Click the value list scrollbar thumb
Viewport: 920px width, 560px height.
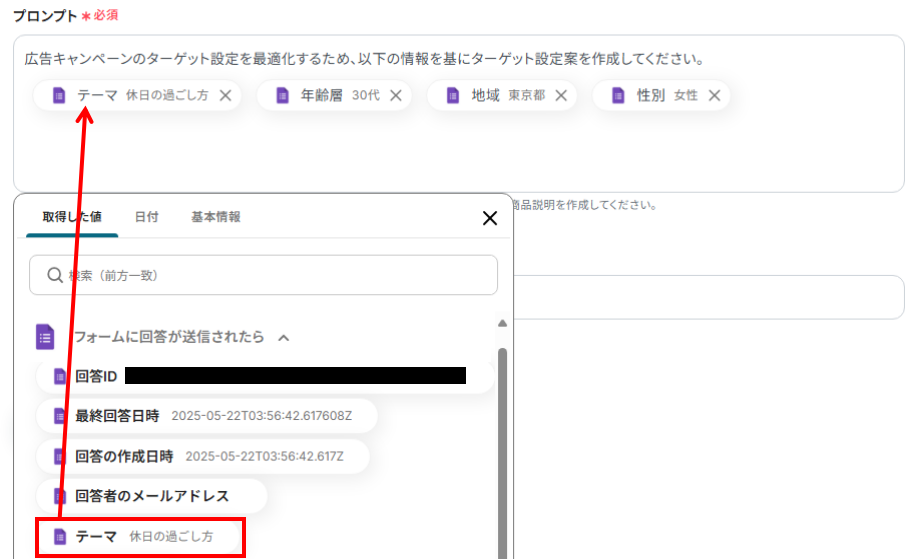click(502, 453)
